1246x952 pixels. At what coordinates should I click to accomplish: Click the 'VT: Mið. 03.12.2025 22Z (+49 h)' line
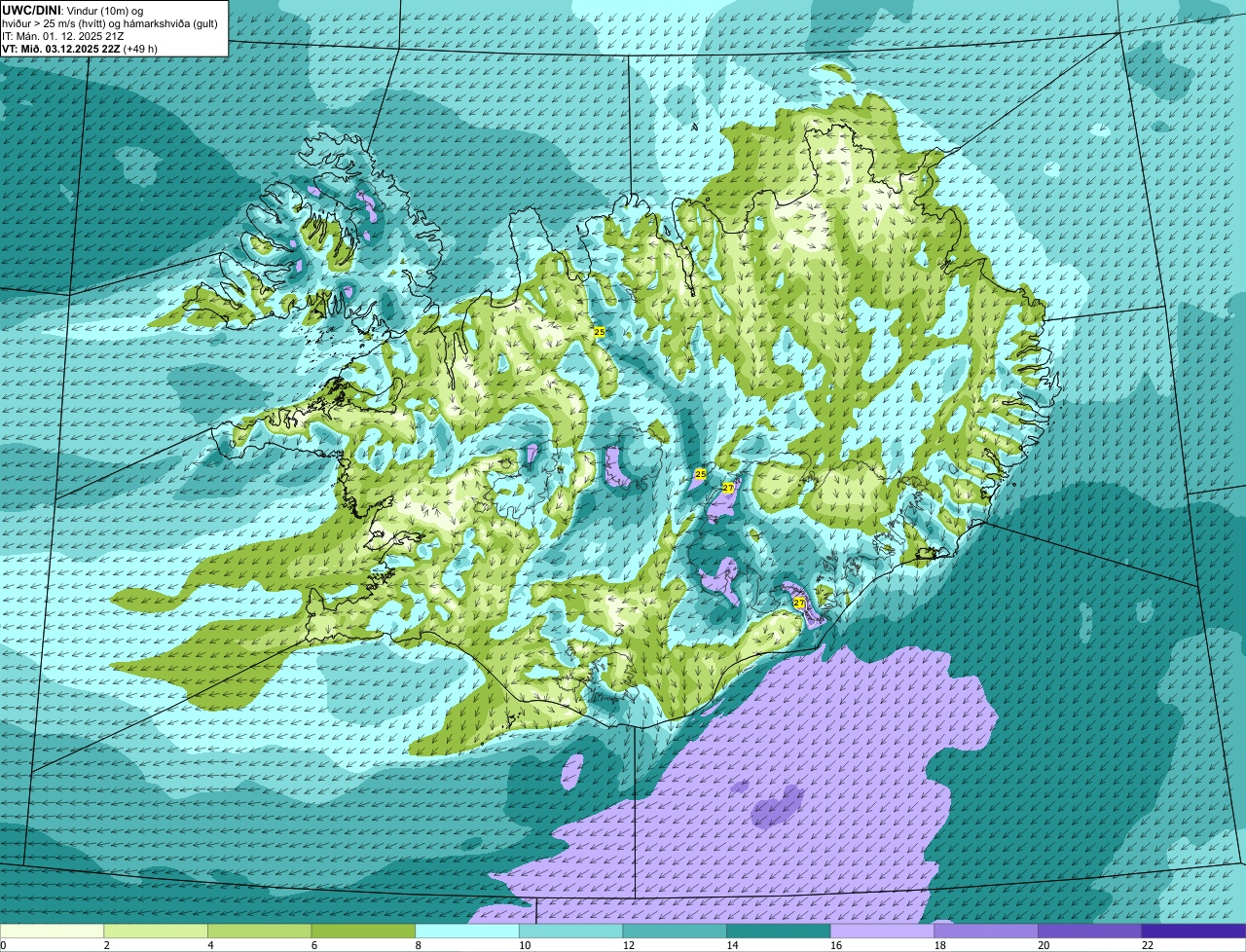click(x=80, y=49)
